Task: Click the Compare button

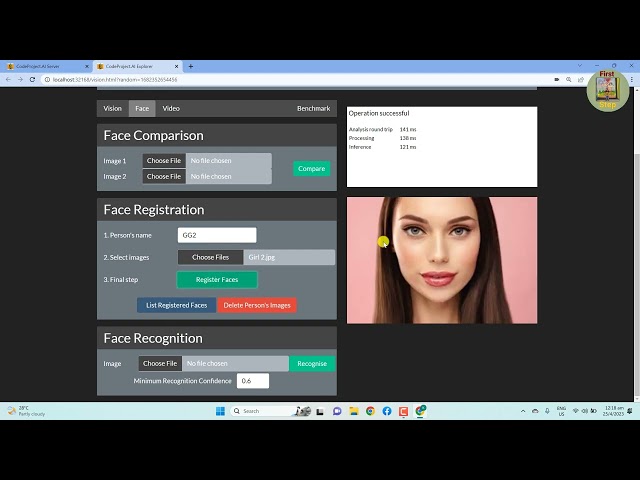Action: (x=311, y=169)
